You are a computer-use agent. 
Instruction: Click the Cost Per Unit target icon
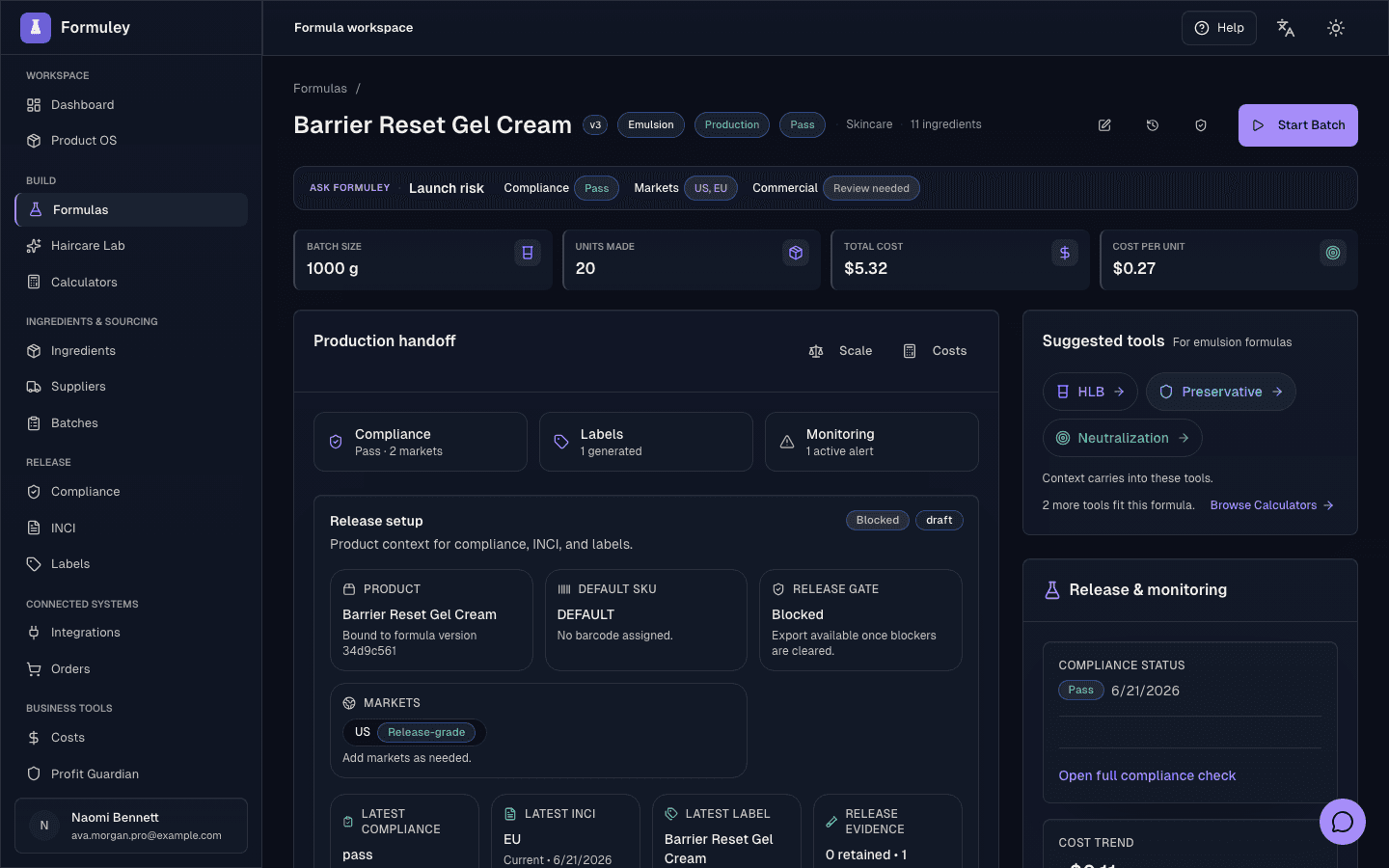tap(1333, 253)
